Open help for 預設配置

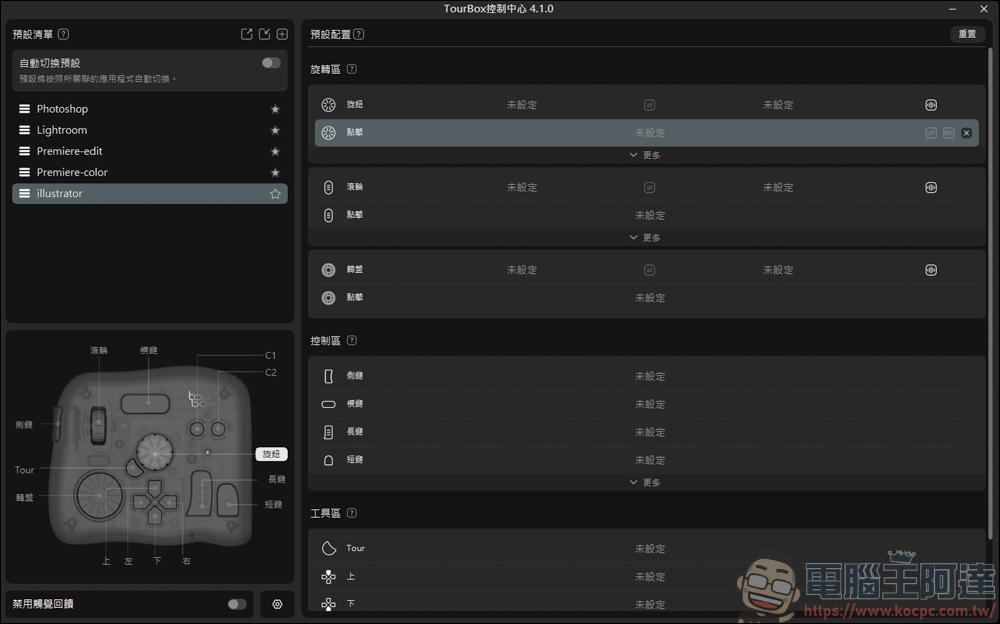point(358,34)
